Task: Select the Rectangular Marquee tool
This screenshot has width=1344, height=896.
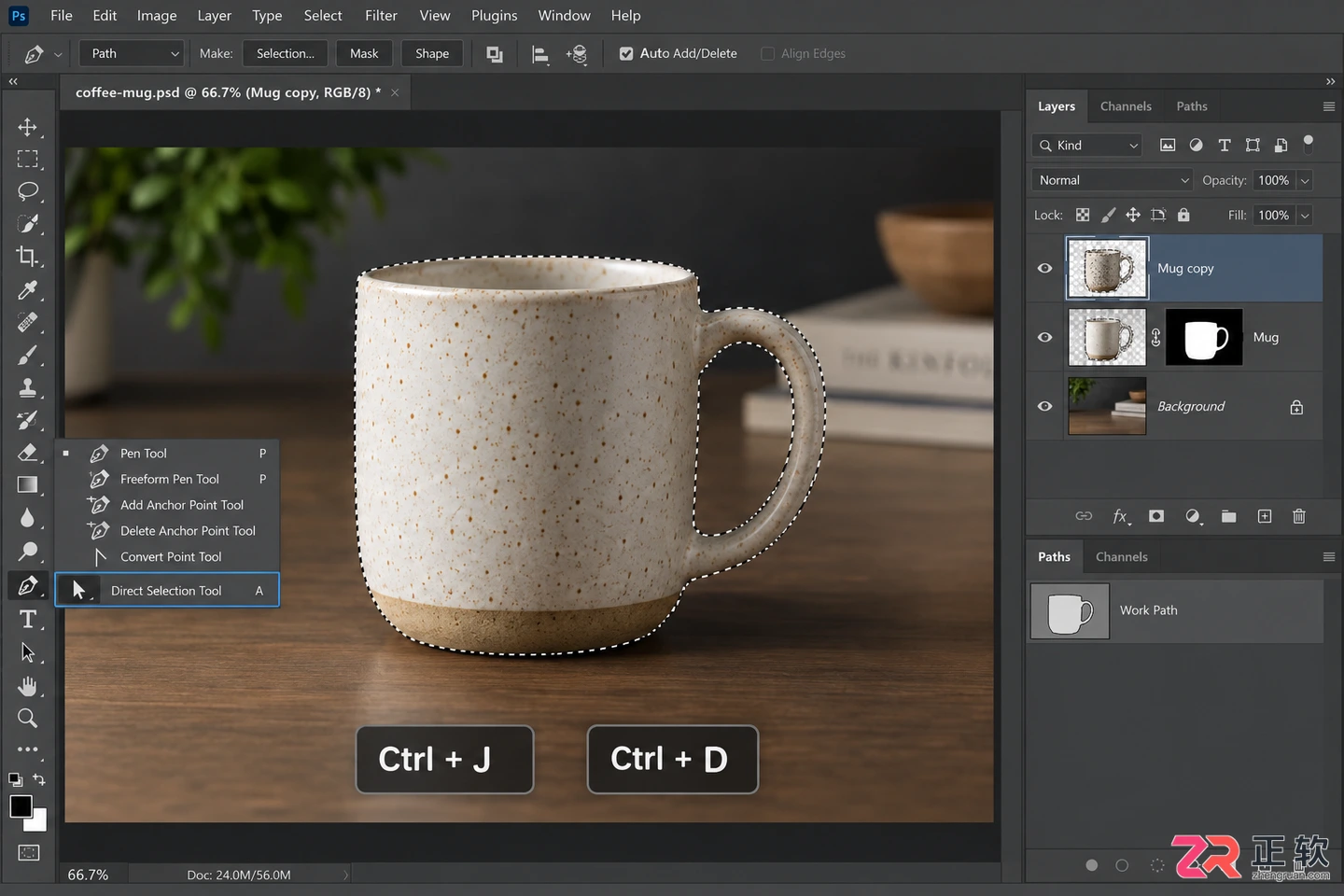Action: [x=28, y=159]
